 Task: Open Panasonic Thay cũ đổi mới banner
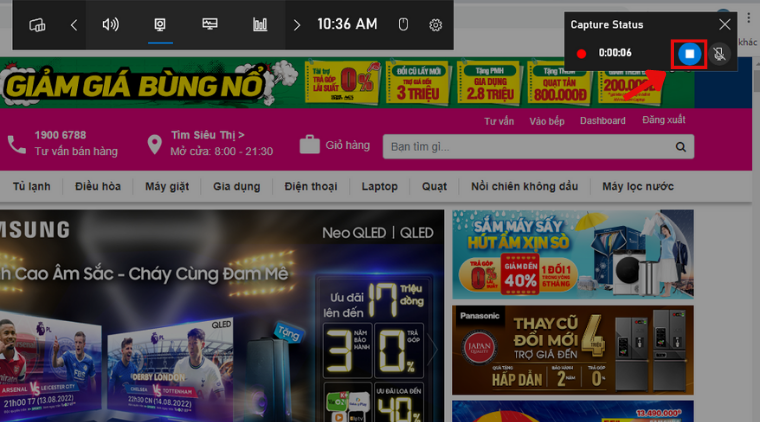point(573,350)
